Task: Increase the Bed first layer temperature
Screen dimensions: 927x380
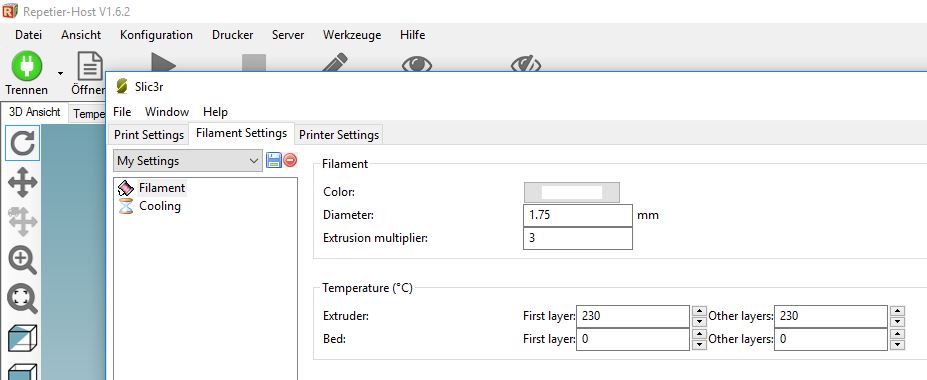Action: pyautogui.click(x=699, y=334)
